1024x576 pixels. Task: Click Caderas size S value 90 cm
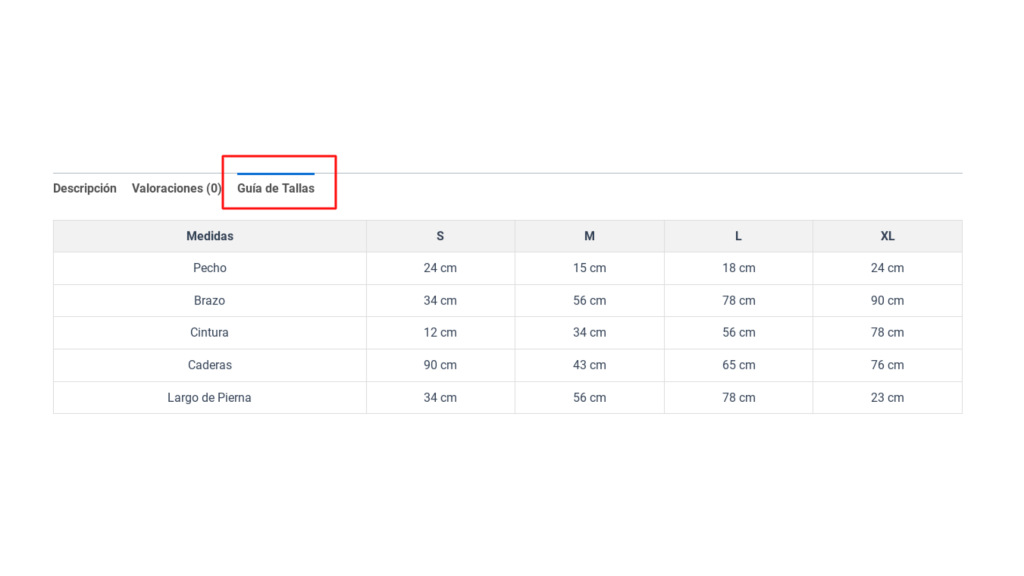(440, 365)
